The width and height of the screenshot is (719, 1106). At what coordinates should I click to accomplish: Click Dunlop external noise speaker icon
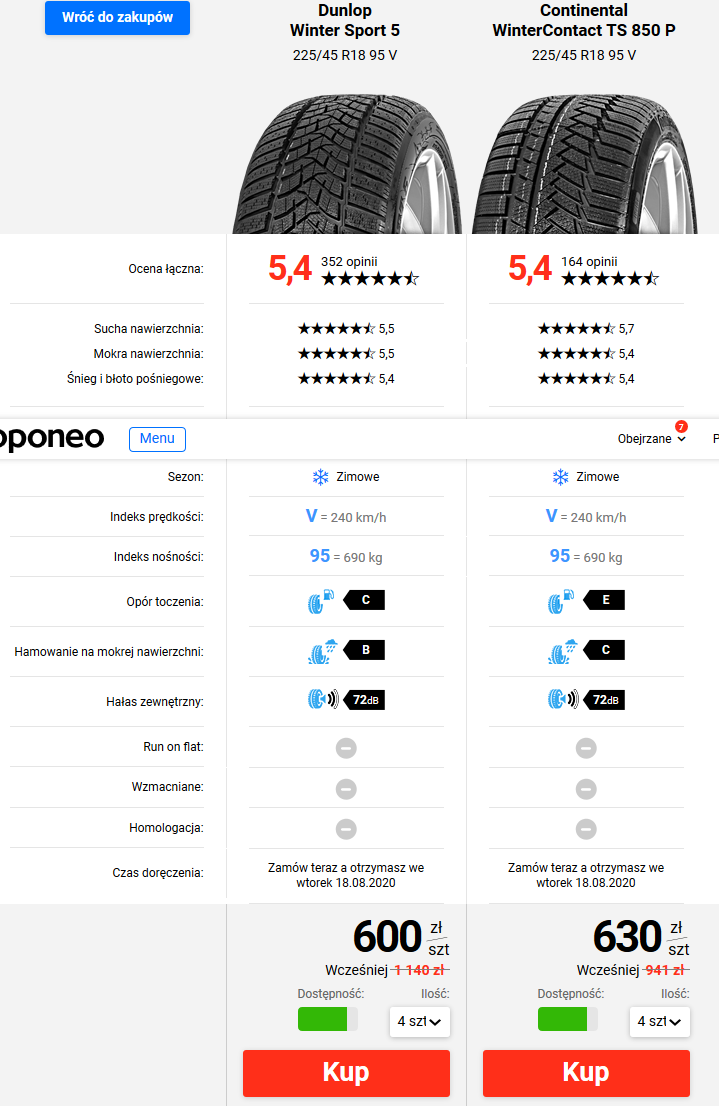click(x=323, y=700)
